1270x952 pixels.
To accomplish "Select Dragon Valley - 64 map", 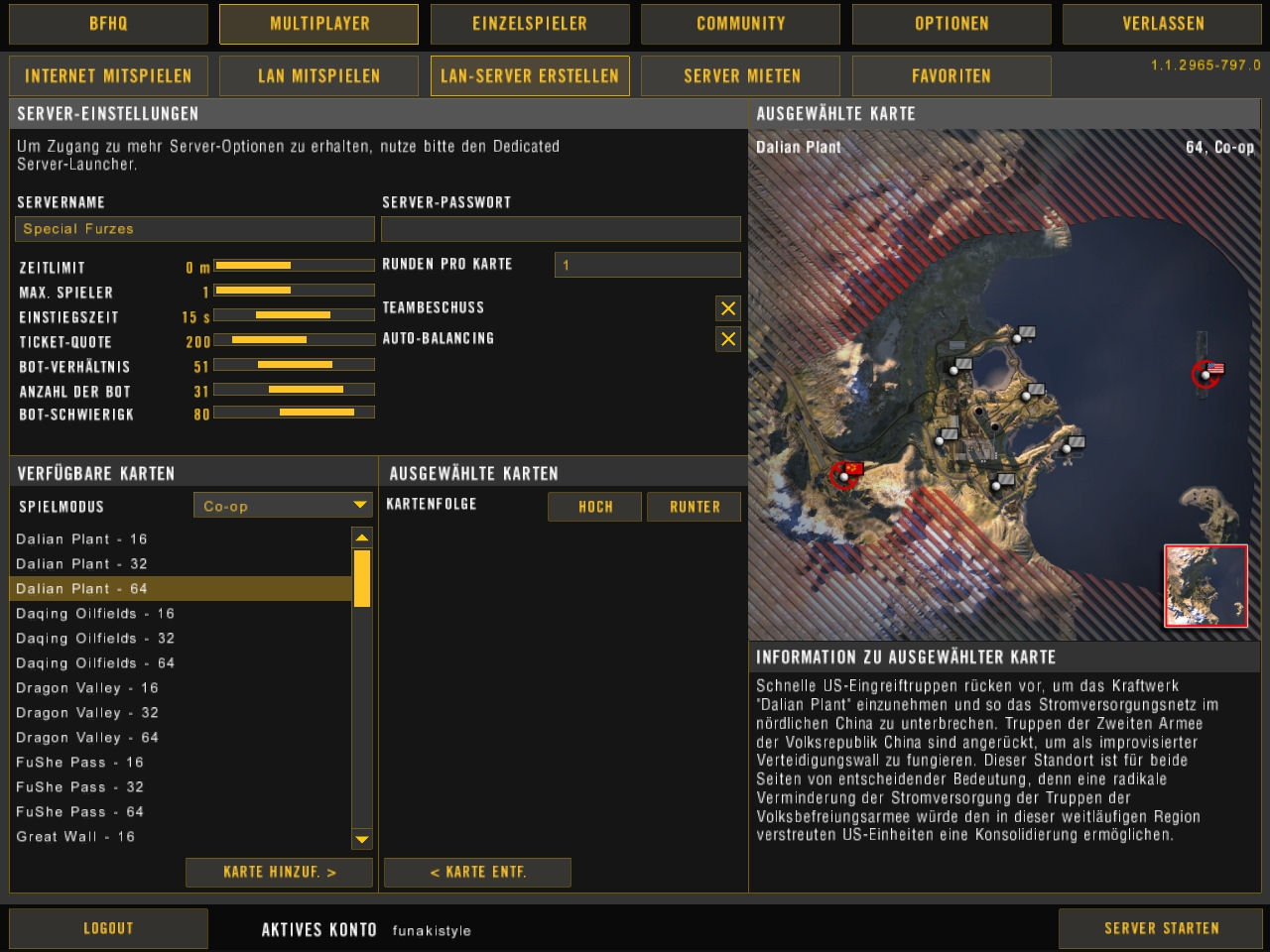I will pos(181,738).
